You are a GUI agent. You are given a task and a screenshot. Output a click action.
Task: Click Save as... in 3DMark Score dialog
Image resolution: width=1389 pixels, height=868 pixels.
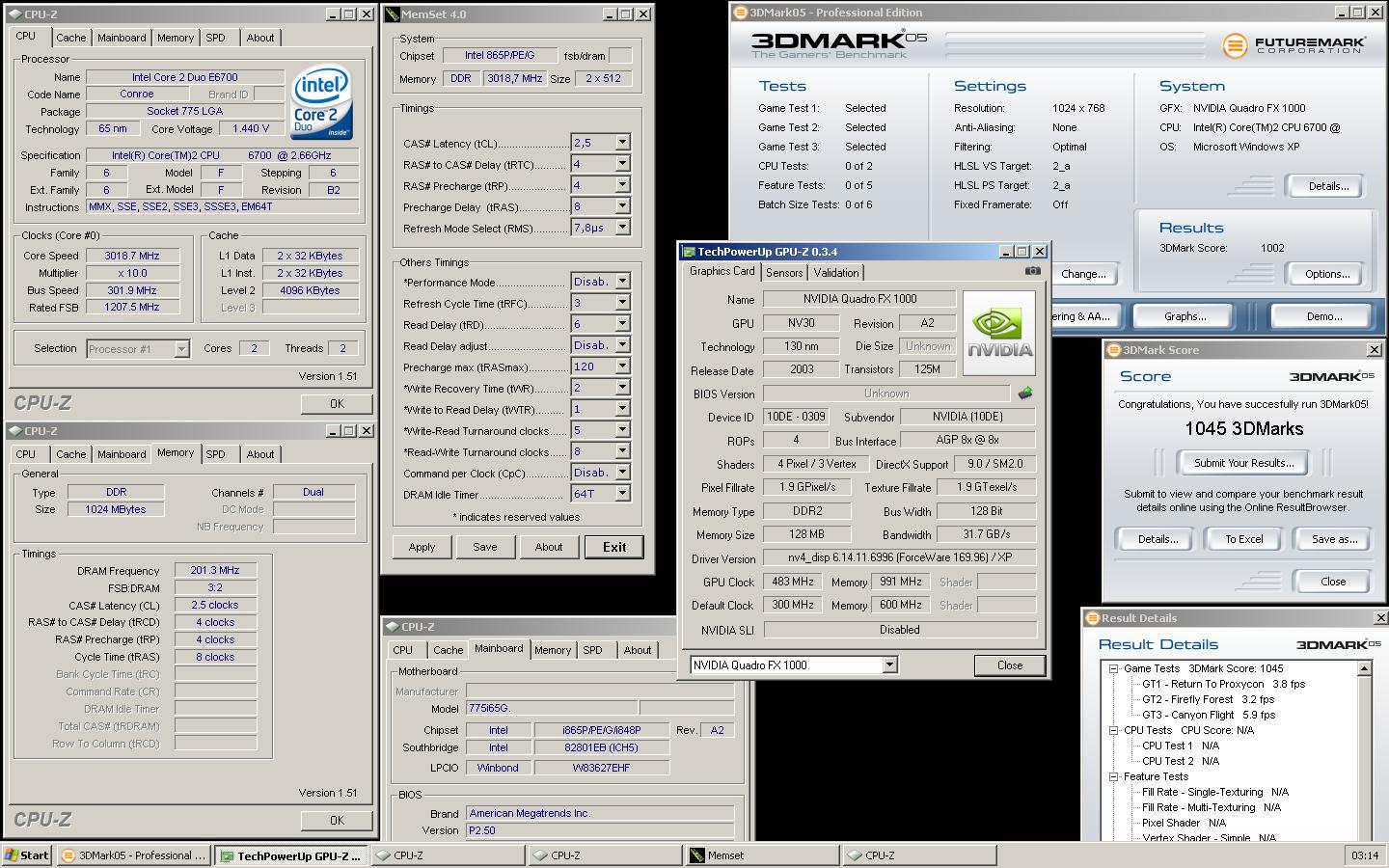[x=1334, y=539]
